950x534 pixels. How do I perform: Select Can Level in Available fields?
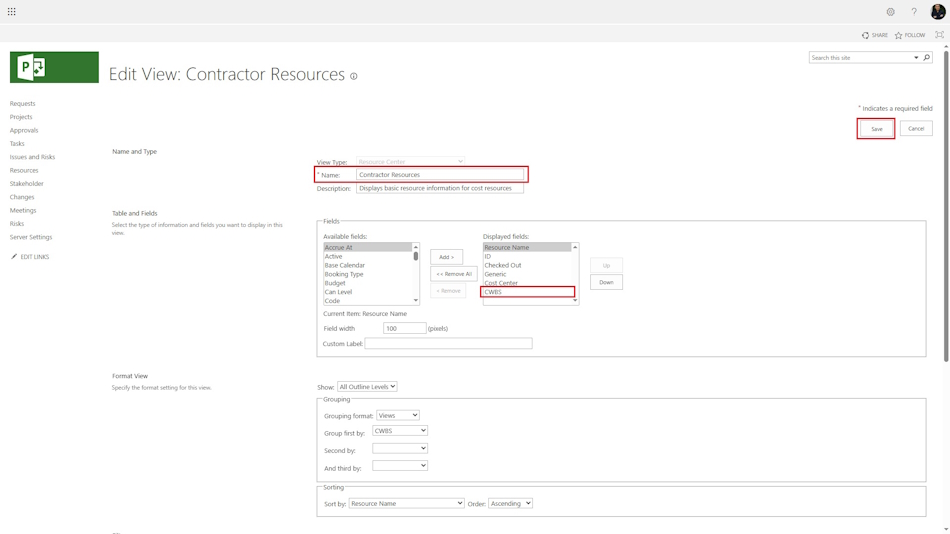pos(367,292)
